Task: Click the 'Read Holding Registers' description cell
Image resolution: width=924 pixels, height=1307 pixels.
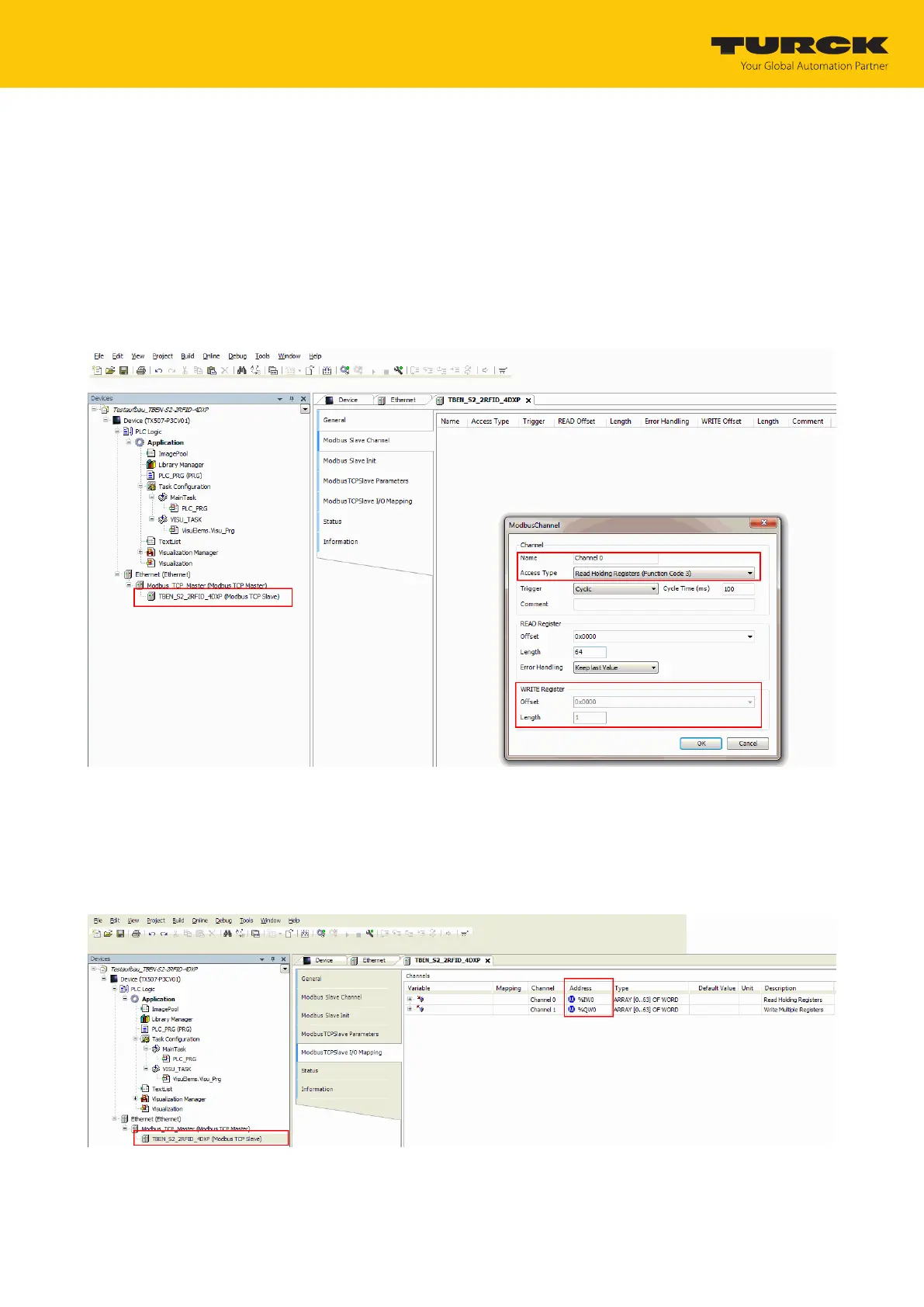Action: click(793, 1000)
